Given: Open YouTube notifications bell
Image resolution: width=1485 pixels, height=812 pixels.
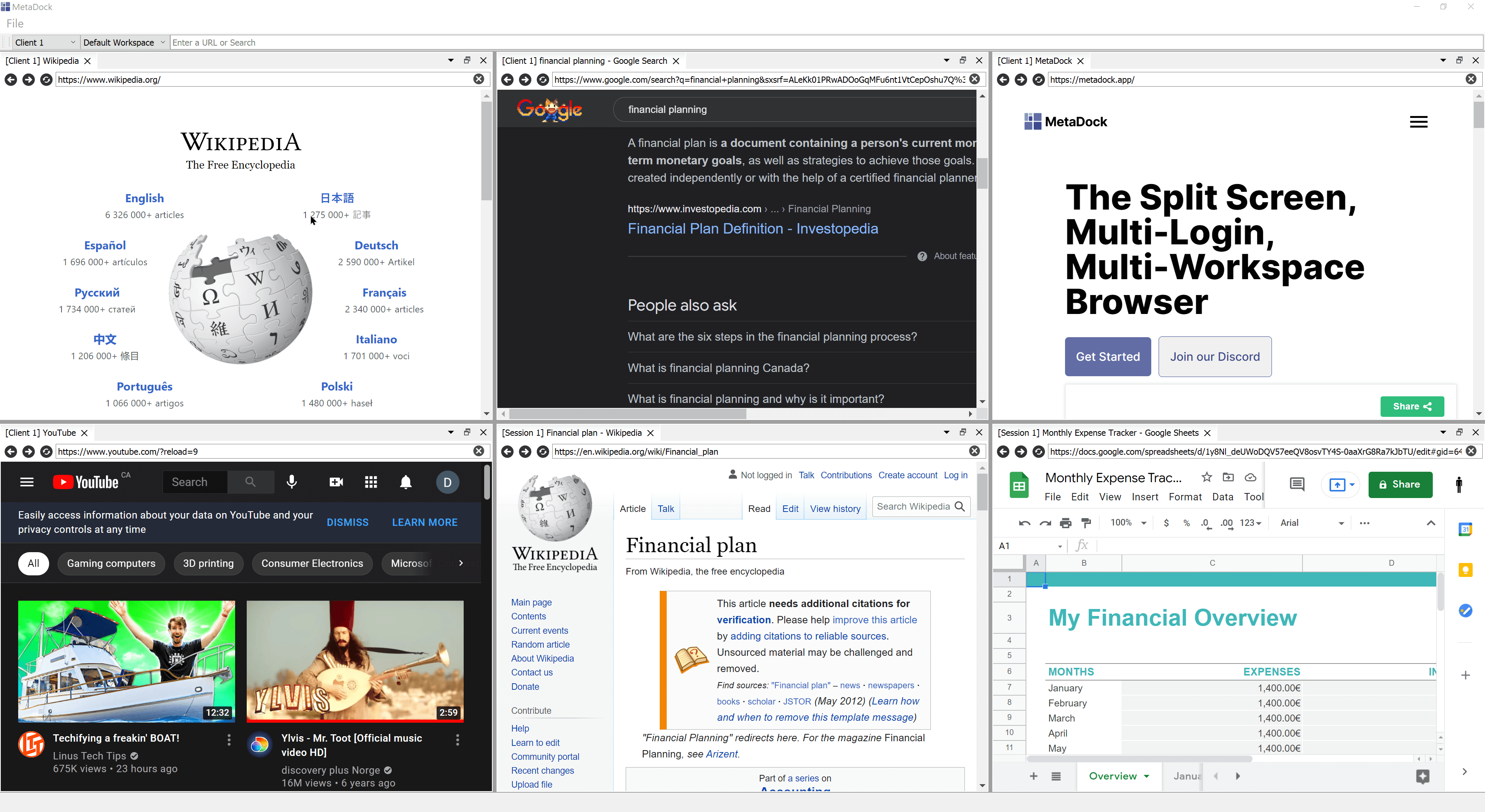Looking at the screenshot, I should click(x=406, y=482).
